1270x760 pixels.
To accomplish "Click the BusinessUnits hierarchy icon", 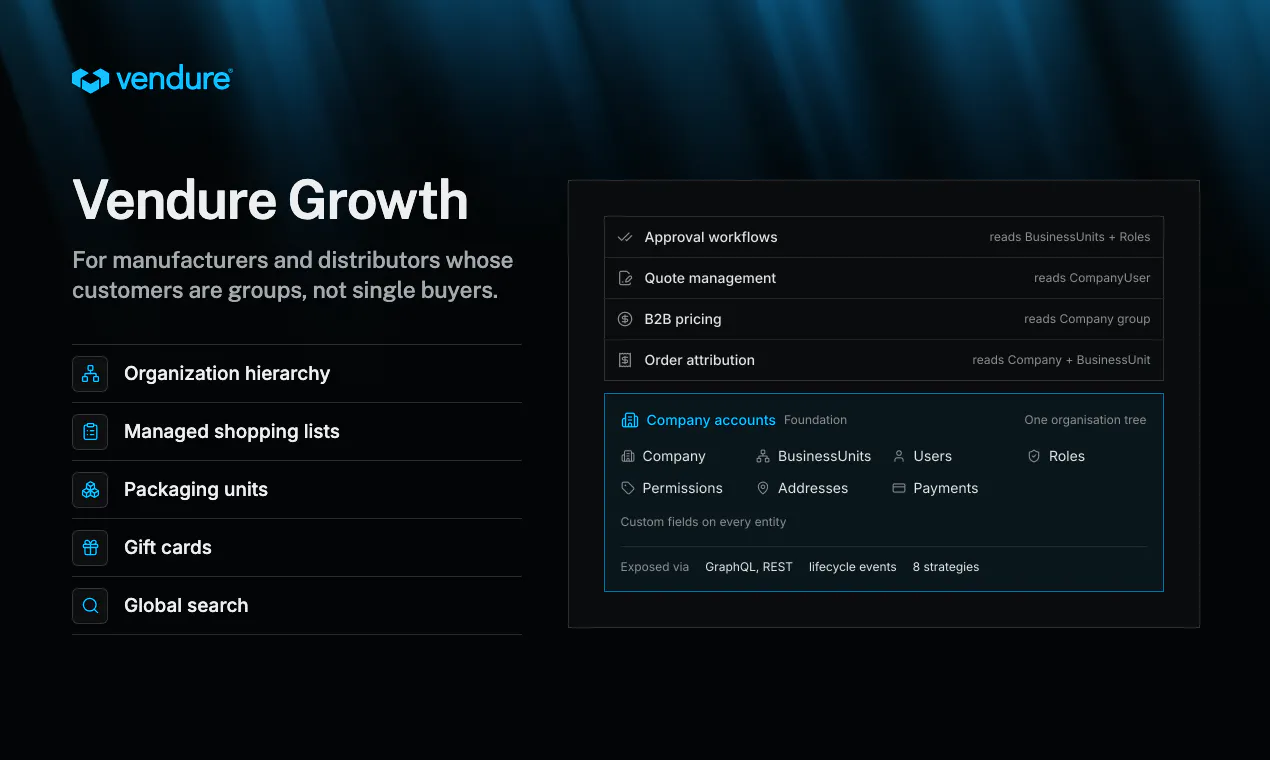I will coord(763,456).
